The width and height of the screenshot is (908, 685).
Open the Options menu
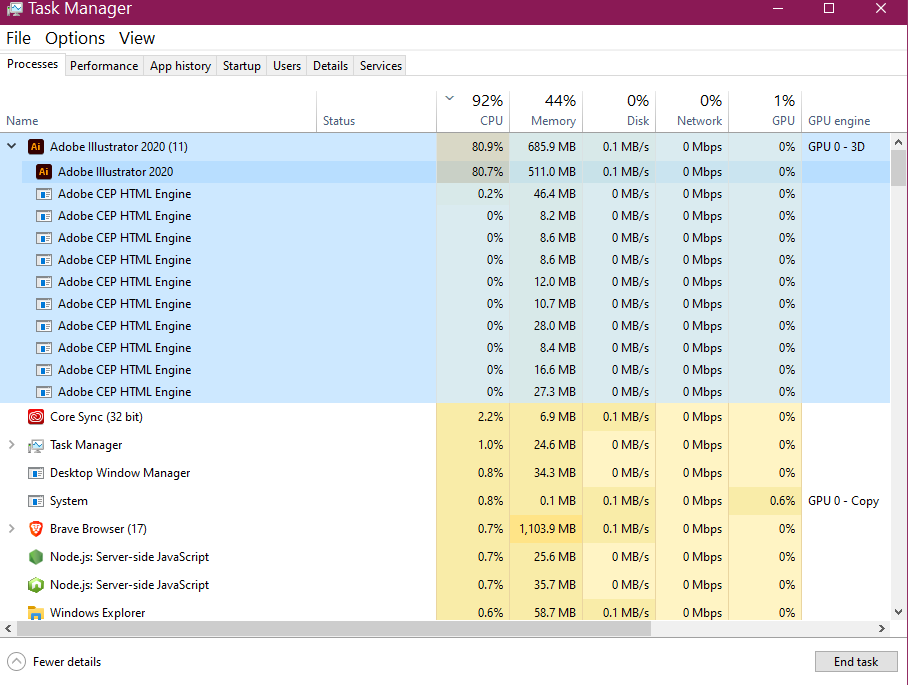pyautogui.click(x=75, y=38)
